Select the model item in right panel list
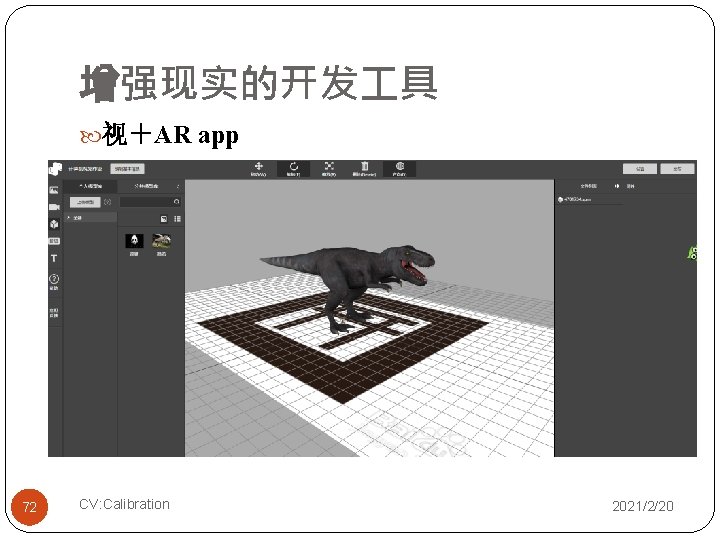The image size is (720, 540). tap(574, 199)
